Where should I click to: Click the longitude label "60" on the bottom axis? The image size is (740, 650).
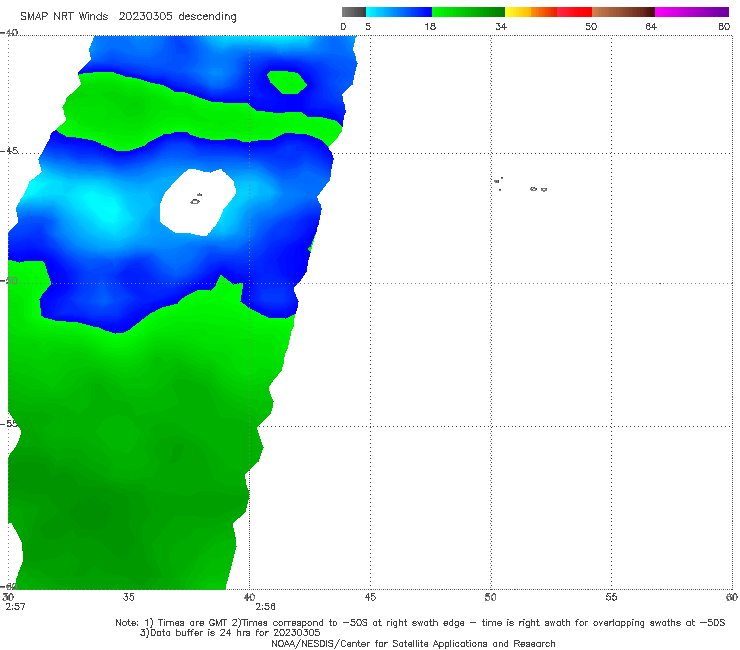tap(732, 597)
